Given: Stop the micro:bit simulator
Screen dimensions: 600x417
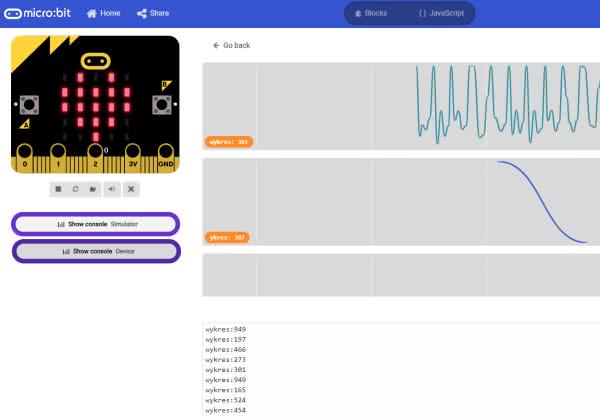Looking at the screenshot, I should tap(58, 188).
